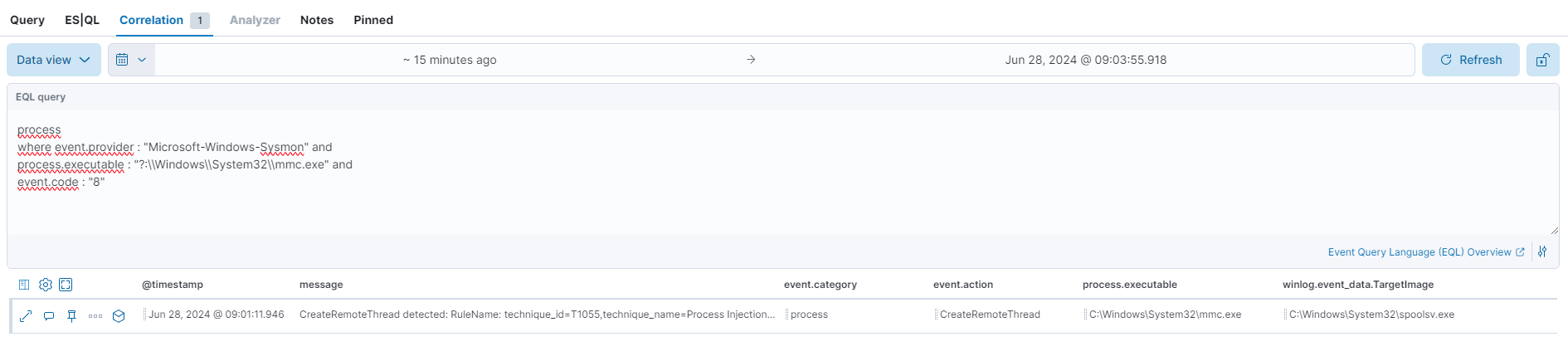Enter full screen for events table

pyautogui.click(x=66, y=285)
